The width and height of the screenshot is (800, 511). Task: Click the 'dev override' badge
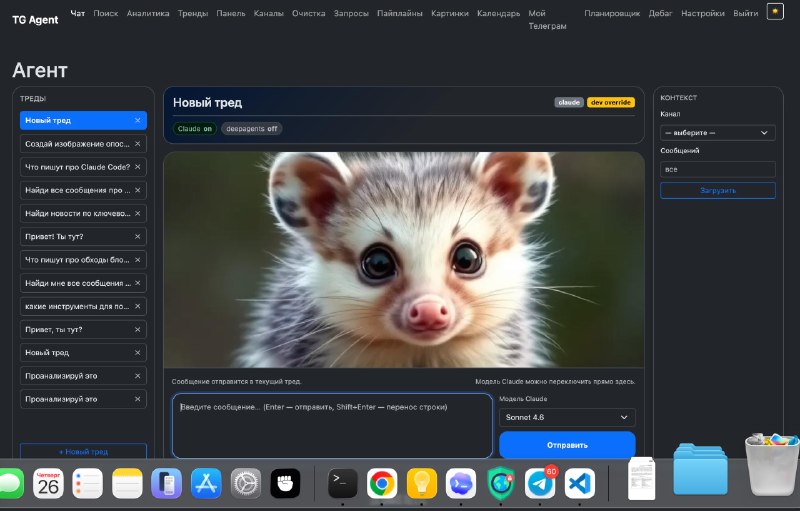click(611, 102)
